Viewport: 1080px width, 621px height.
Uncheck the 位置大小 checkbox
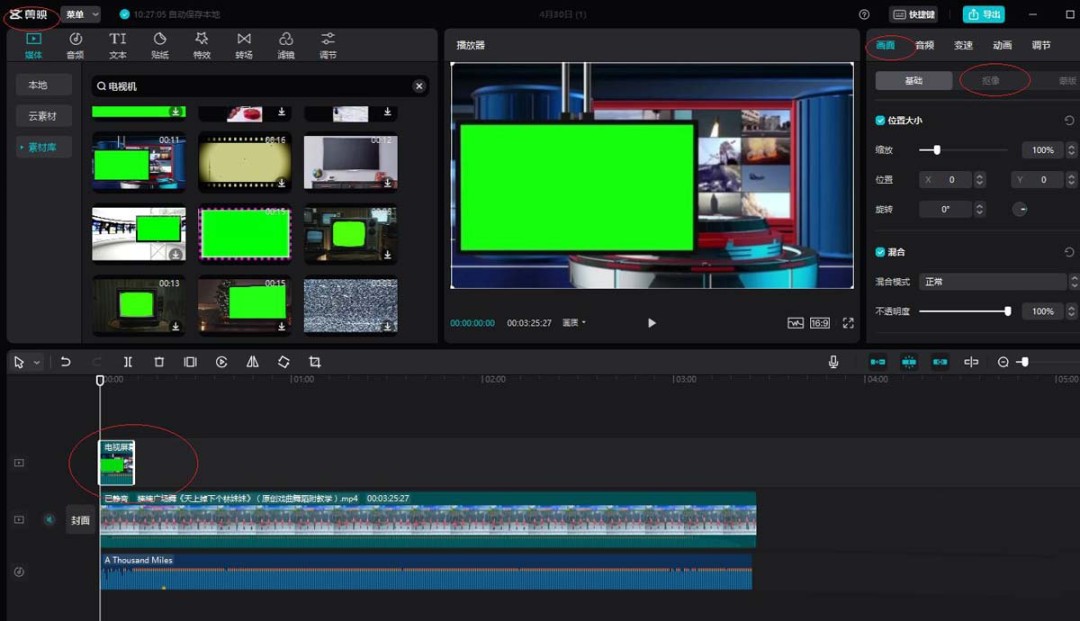(880, 121)
